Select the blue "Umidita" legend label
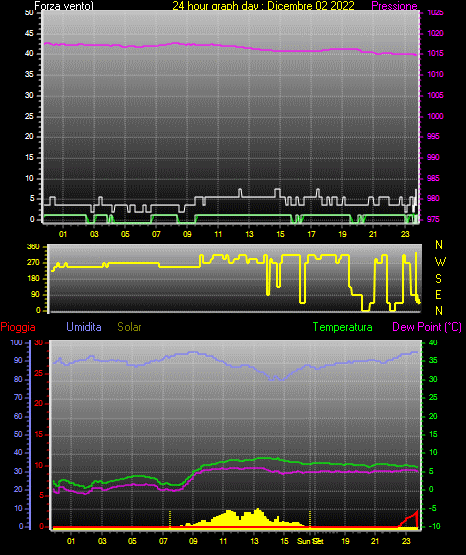This screenshot has width=466, height=555. pyautogui.click(x=84, y=327)
